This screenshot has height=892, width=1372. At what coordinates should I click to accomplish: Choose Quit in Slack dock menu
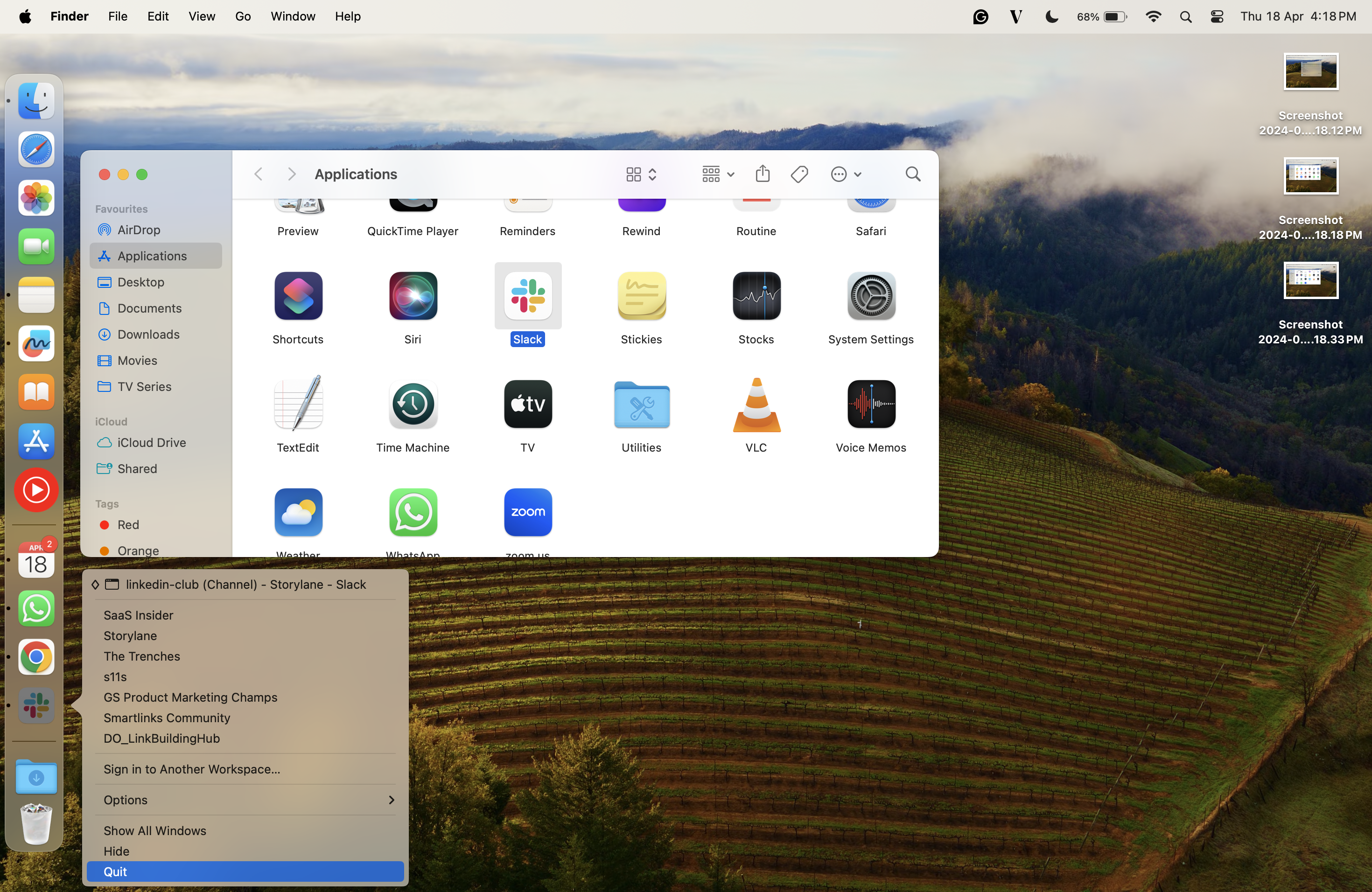pos(115,871)
